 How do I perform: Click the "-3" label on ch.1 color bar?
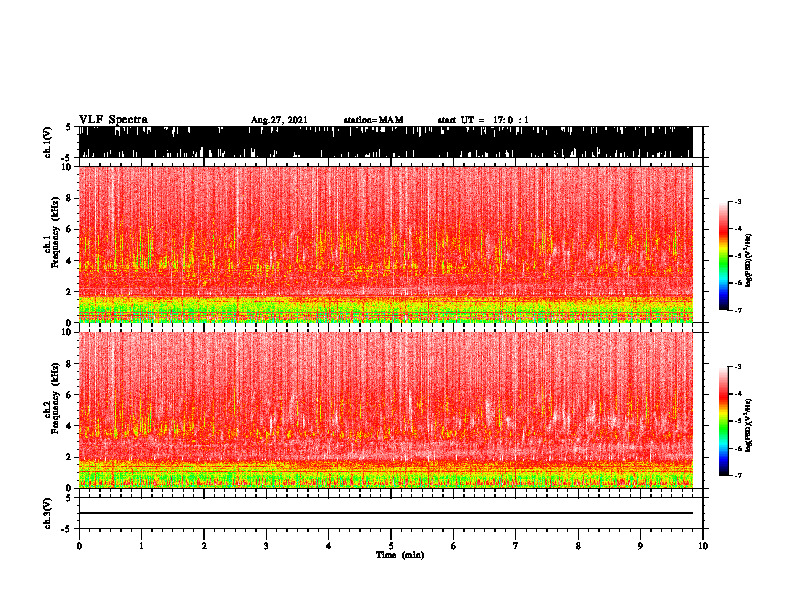(738, 201)
